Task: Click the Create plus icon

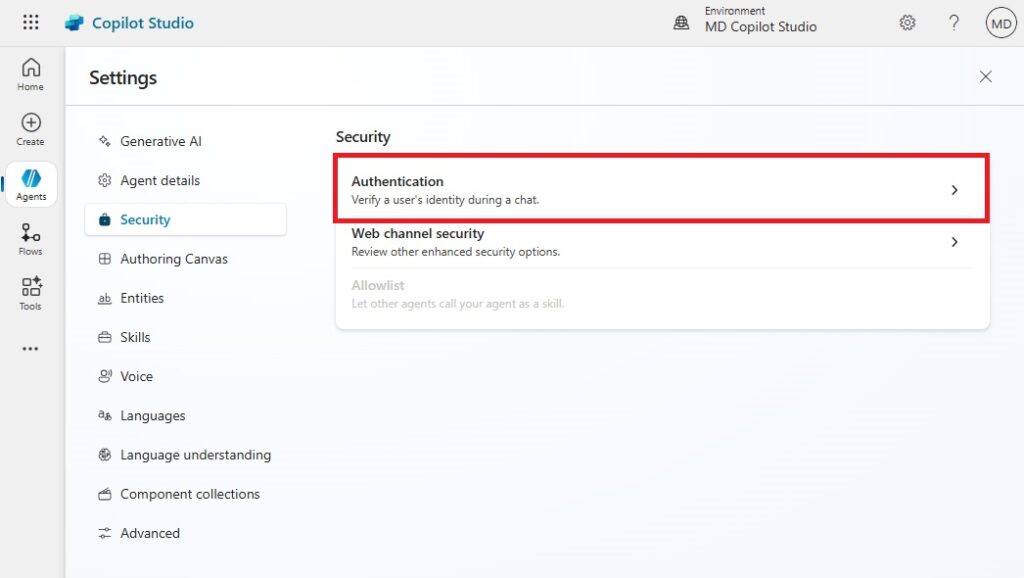Action: [x=31, y=122]
